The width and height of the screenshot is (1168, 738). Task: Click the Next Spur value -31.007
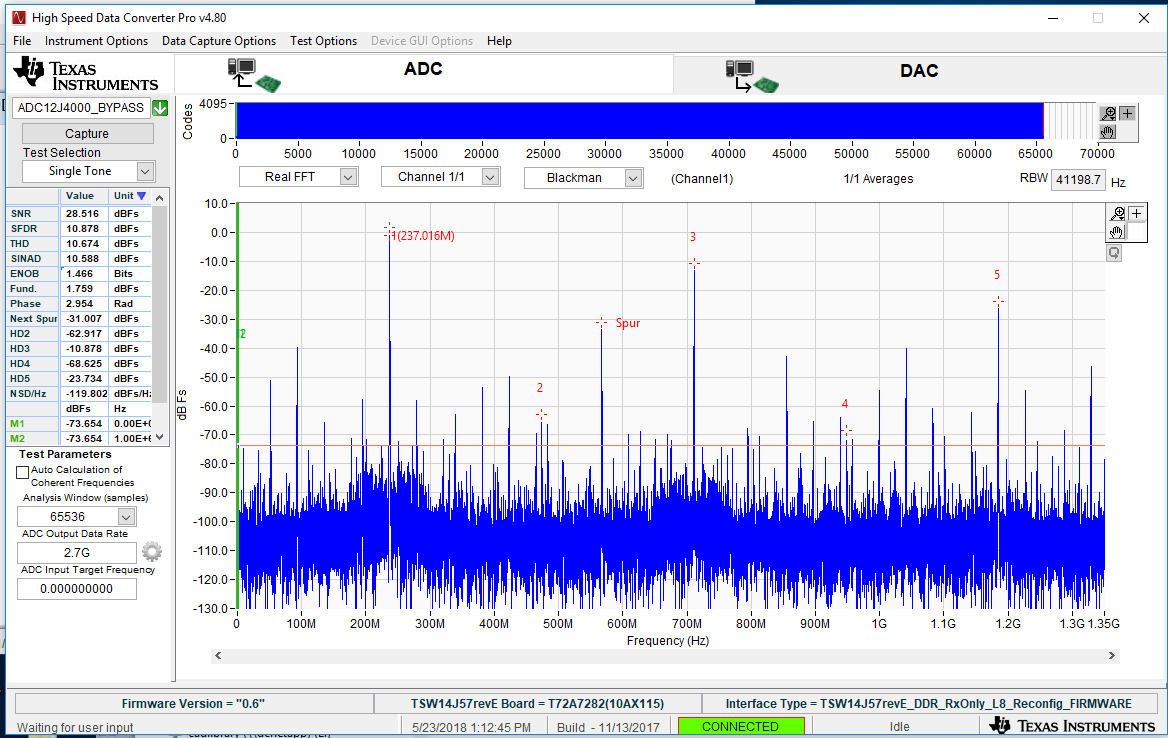coord(83,319)
